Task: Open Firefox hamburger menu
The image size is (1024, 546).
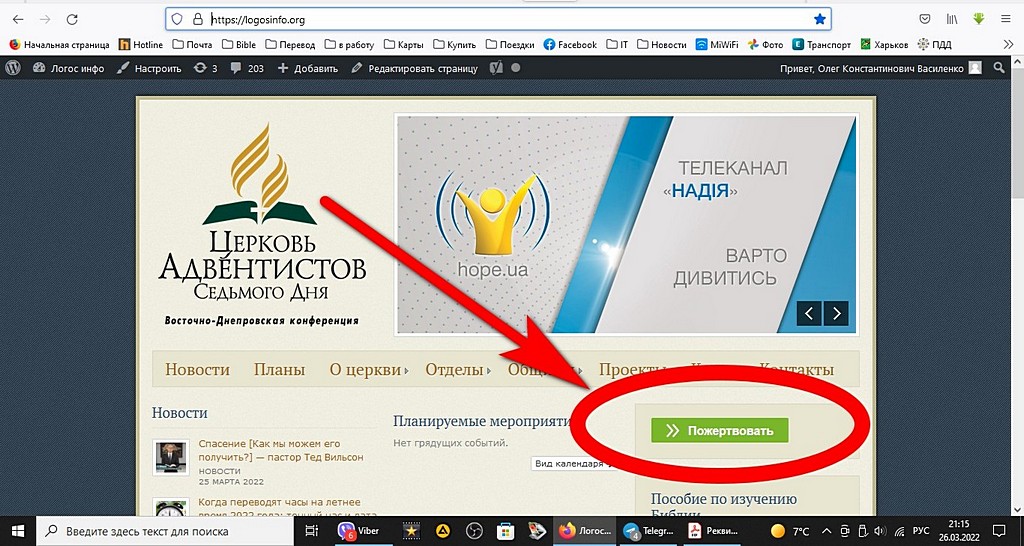Action: (1006, 20)
